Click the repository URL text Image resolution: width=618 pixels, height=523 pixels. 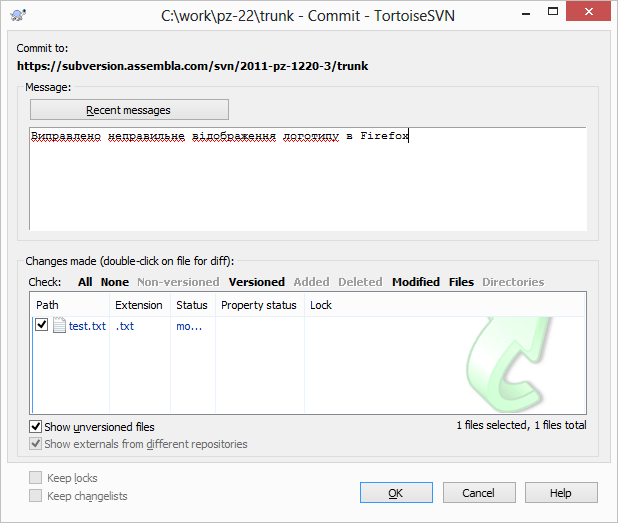192,66
